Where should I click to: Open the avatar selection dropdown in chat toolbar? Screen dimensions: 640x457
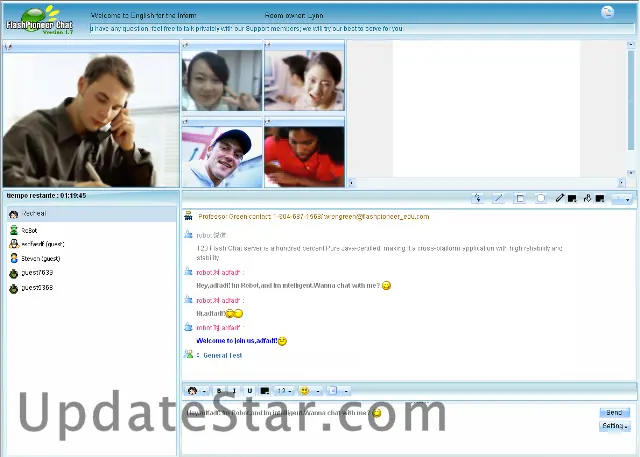[x=197, y=391]
